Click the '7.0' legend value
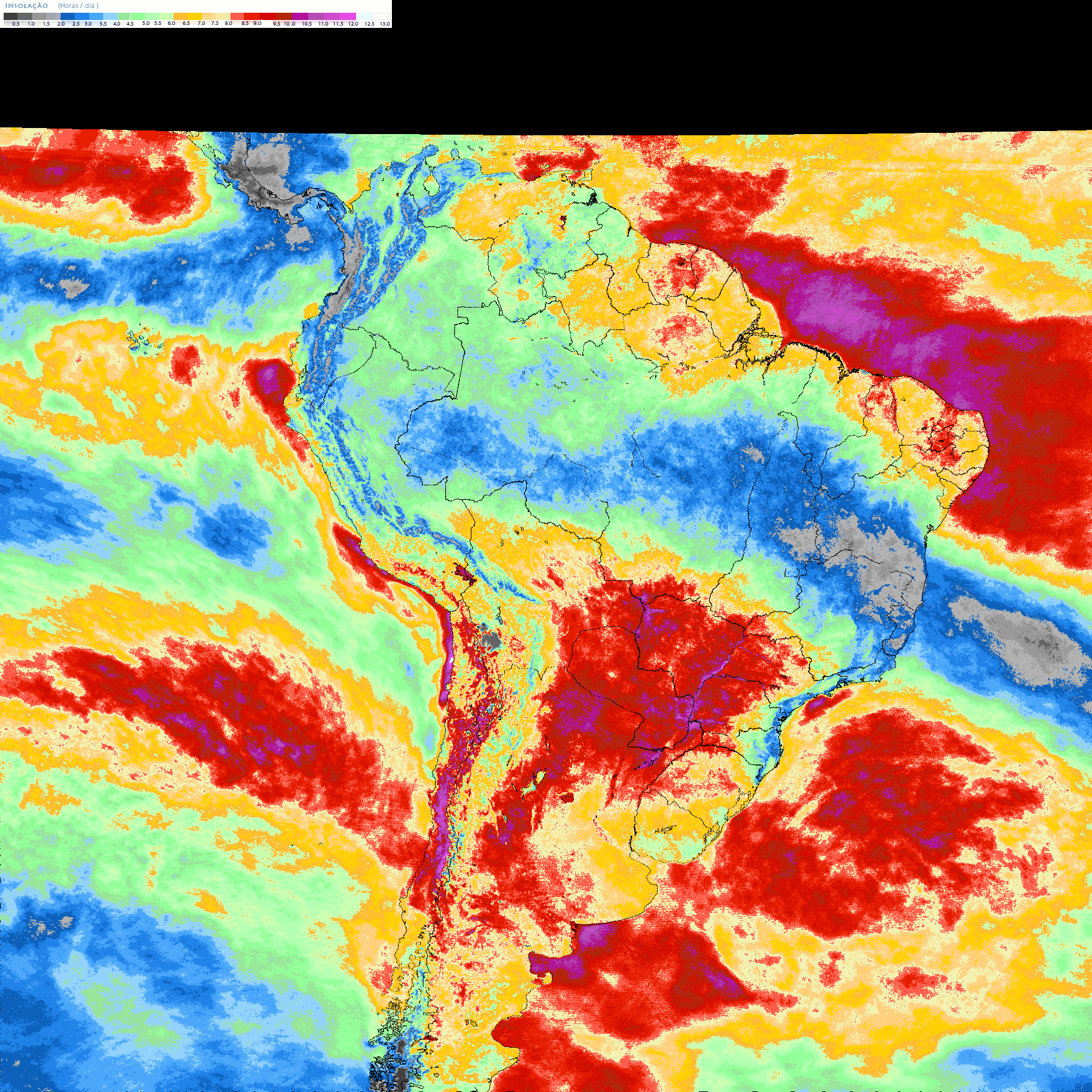This screenshot has width=1092, height=1092. (201, 23)
